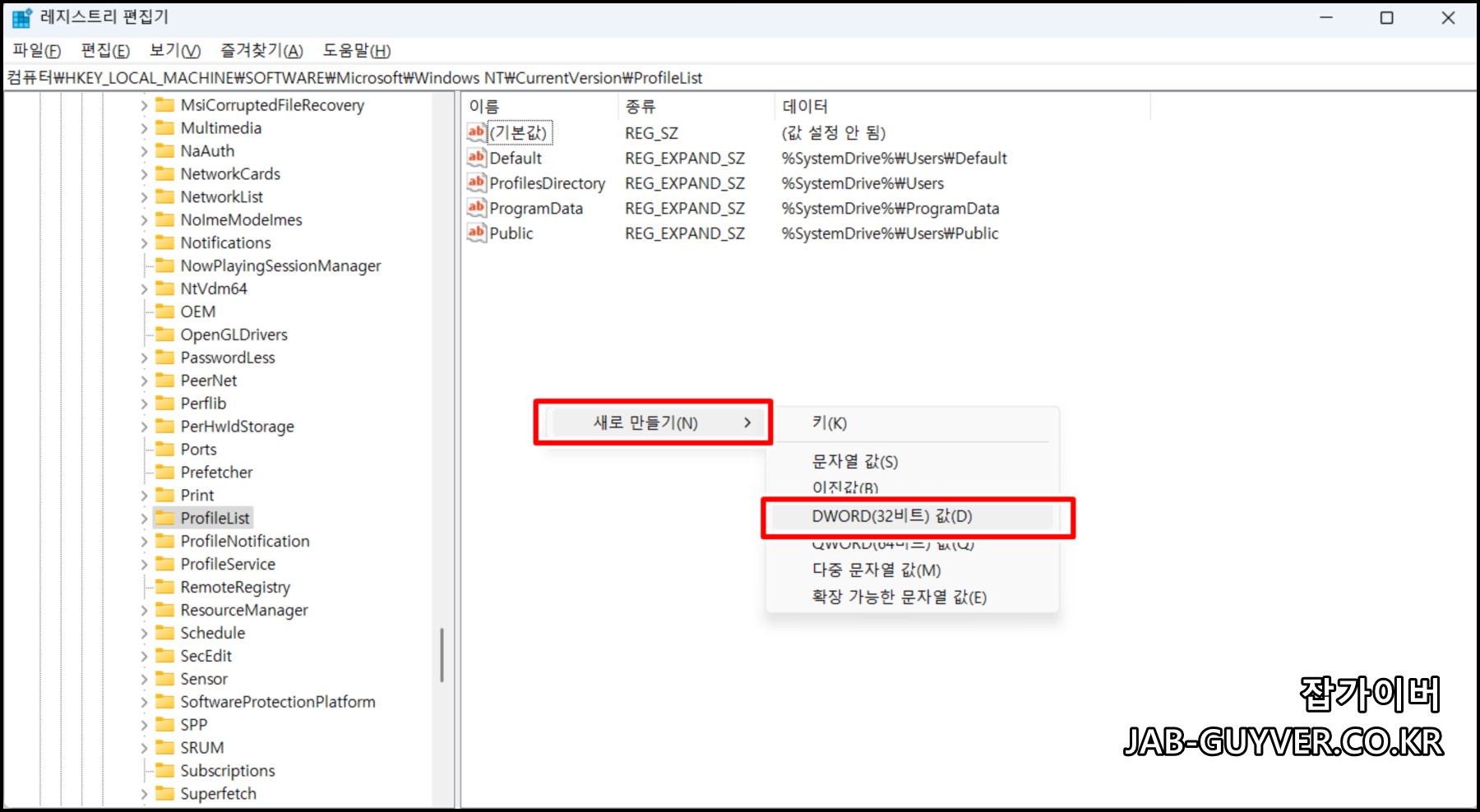Choose QWORD(64비트) 값 in the context menu
Image resolution: width=1480 pixels, height=812 pixels.
click(890, 543)
